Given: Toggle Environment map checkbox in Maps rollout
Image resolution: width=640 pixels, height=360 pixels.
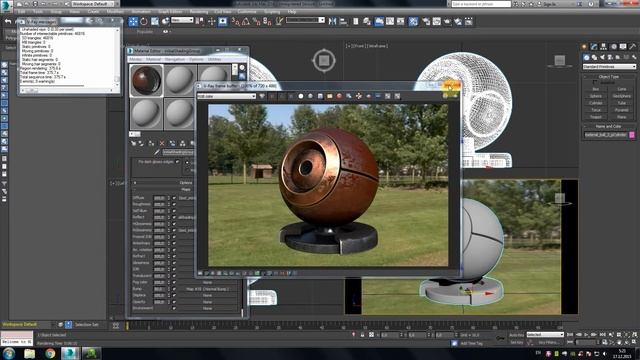Looking at the screenshot, I should [x=174, y=309].
